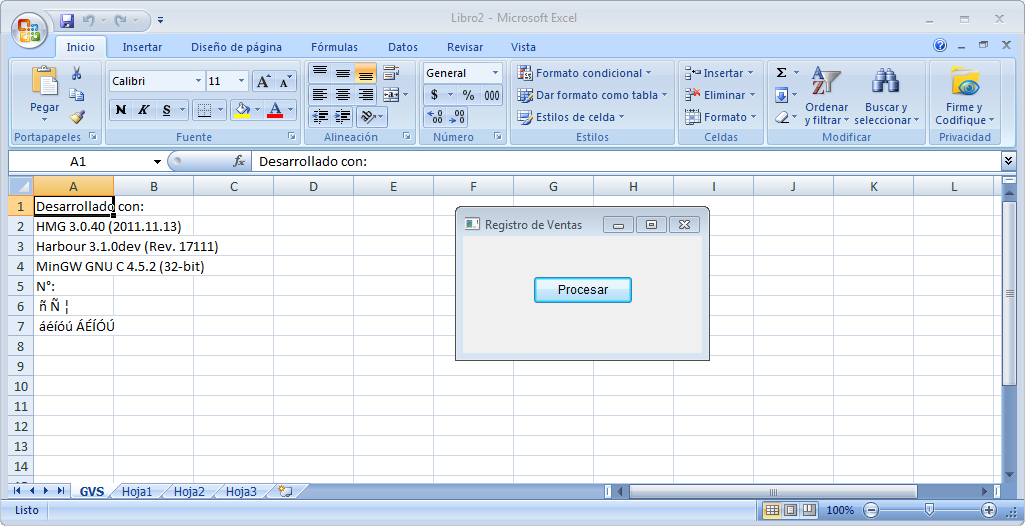Align text to middle of cell
The height and width of the screenshot is (526, 1025).
[343, 73]
